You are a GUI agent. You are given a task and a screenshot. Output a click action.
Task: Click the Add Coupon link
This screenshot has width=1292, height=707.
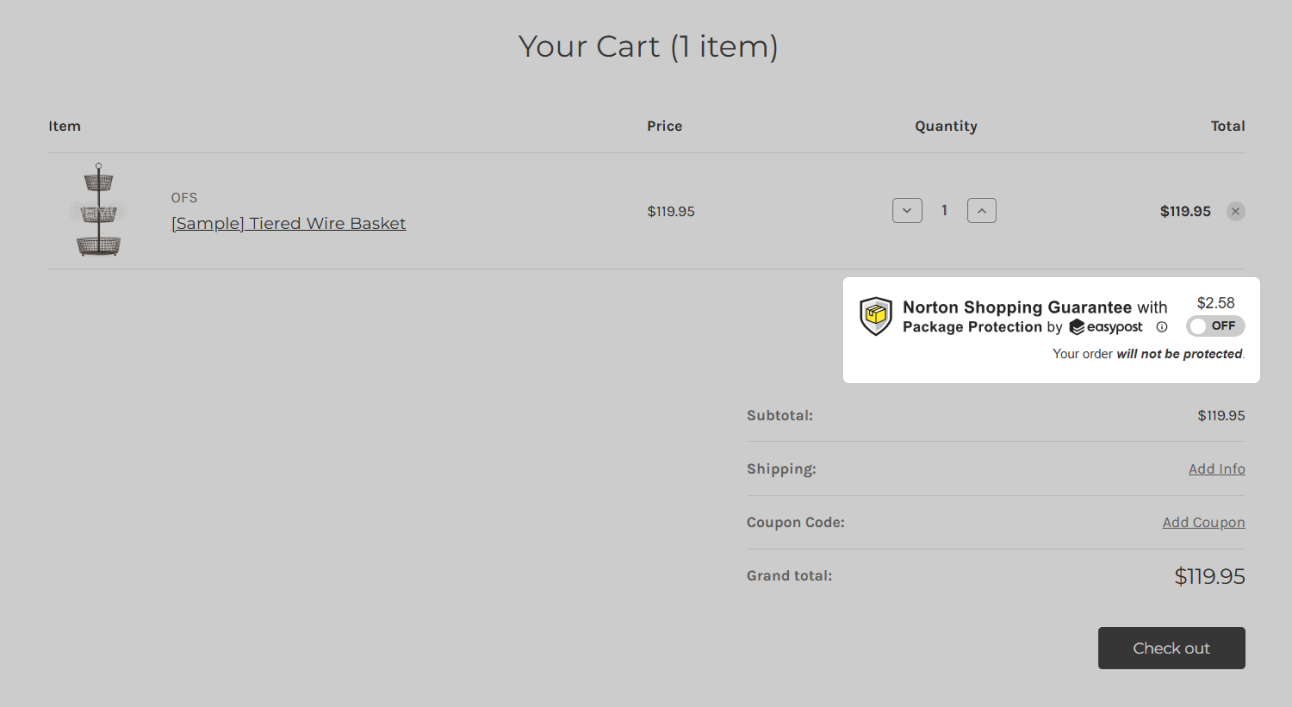pos(1203,522)
